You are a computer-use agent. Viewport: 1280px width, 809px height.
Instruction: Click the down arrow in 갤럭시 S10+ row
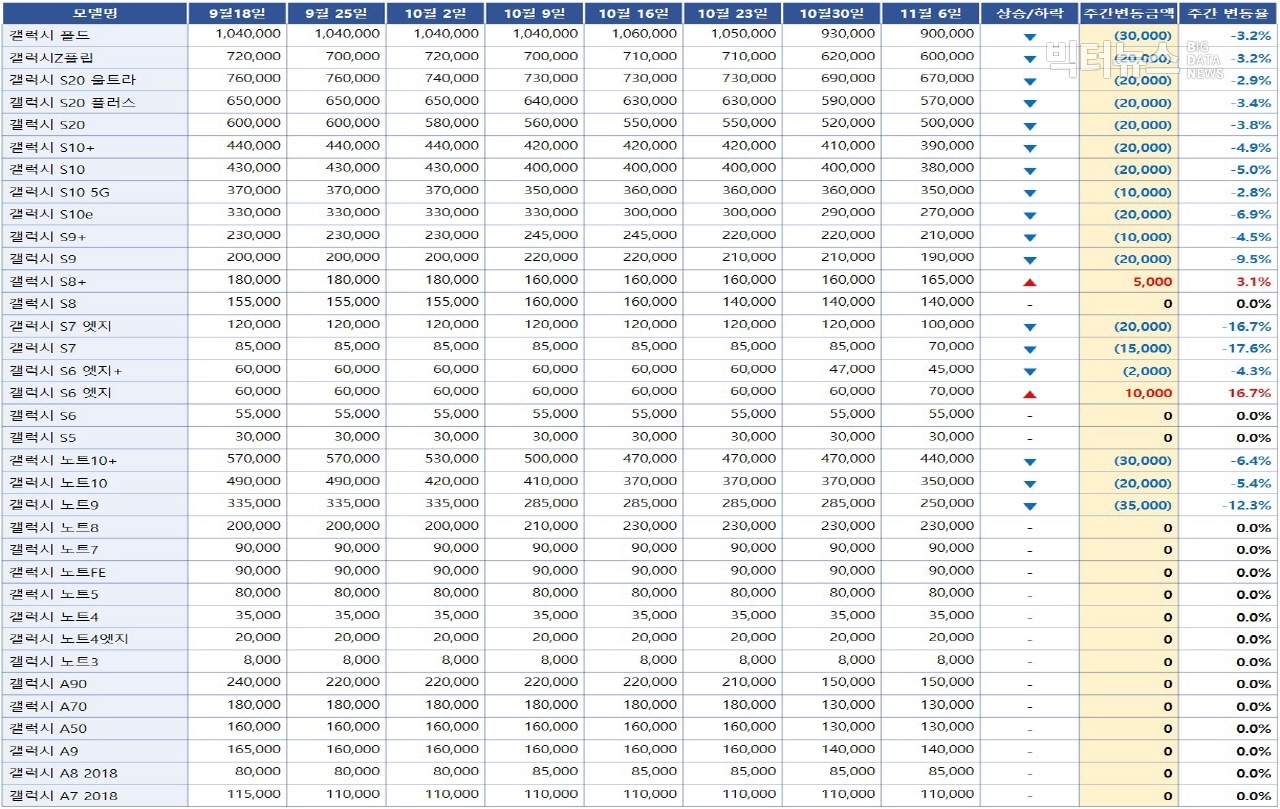tap(1030, 149)
